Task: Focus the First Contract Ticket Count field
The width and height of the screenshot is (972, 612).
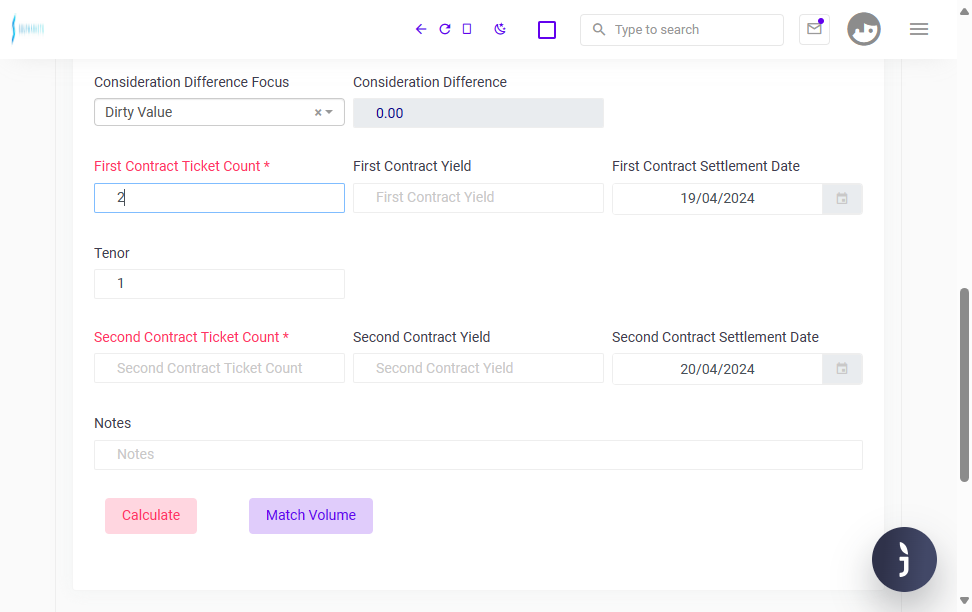Action: pyautogui.click(x=219, y=198)
